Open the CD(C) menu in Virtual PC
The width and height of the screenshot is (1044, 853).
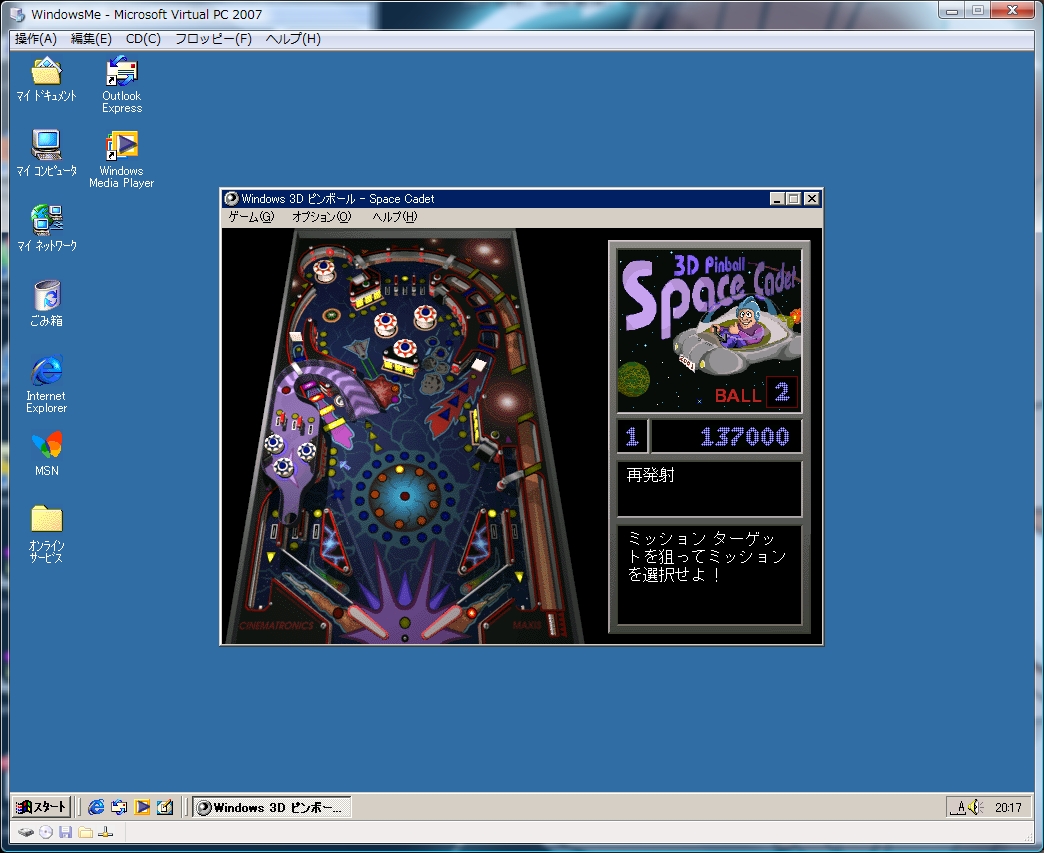(143, 39)
